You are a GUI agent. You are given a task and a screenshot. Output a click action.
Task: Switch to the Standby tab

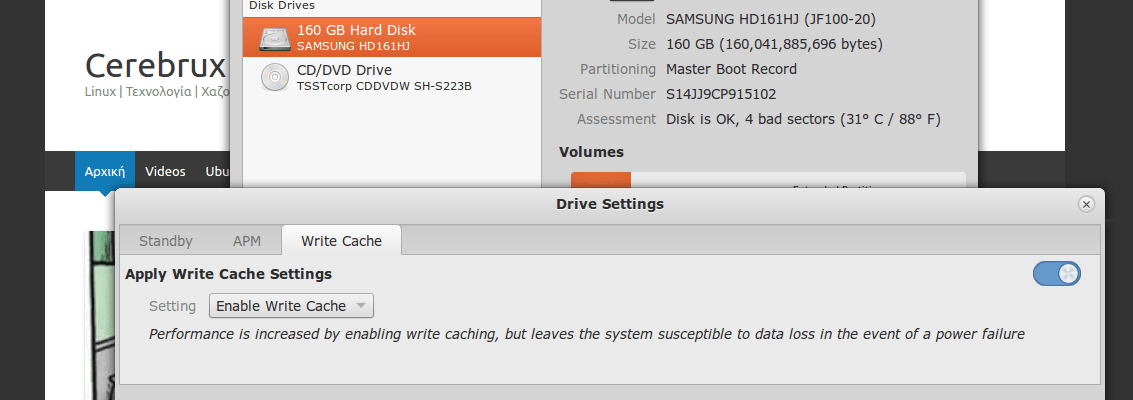166,241
